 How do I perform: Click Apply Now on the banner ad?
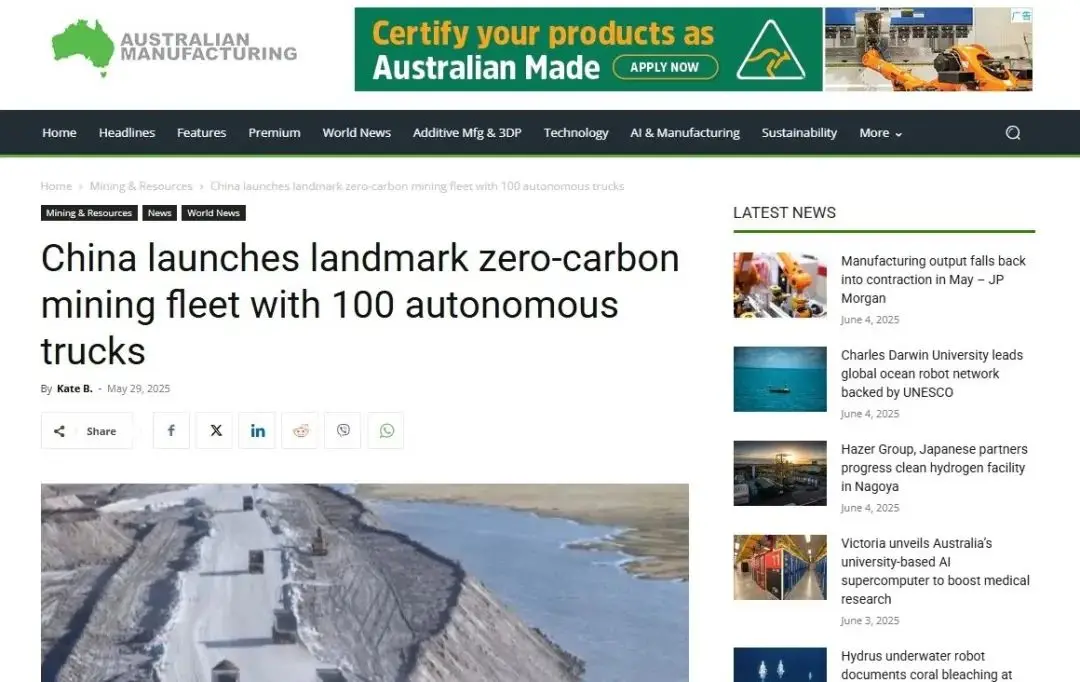(x=665, y=68)
